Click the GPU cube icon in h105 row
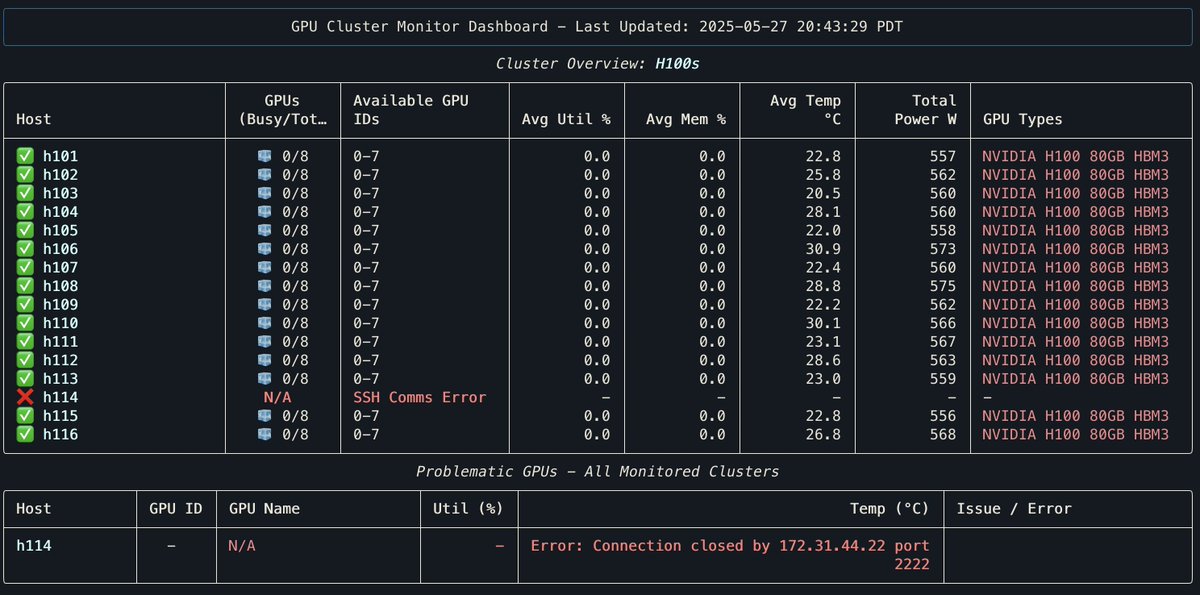 pos(265,230)
